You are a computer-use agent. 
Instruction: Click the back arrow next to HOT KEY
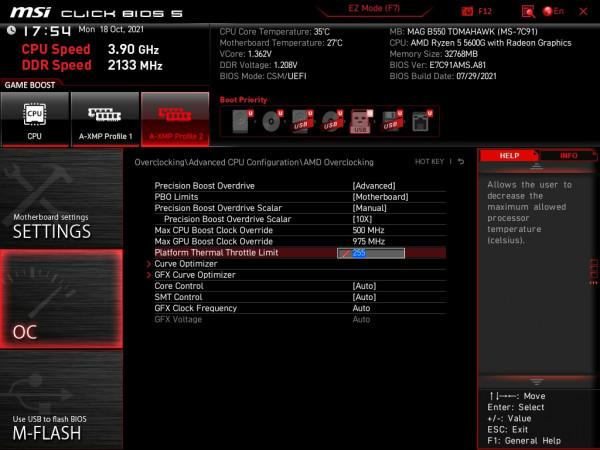(461, 161)
